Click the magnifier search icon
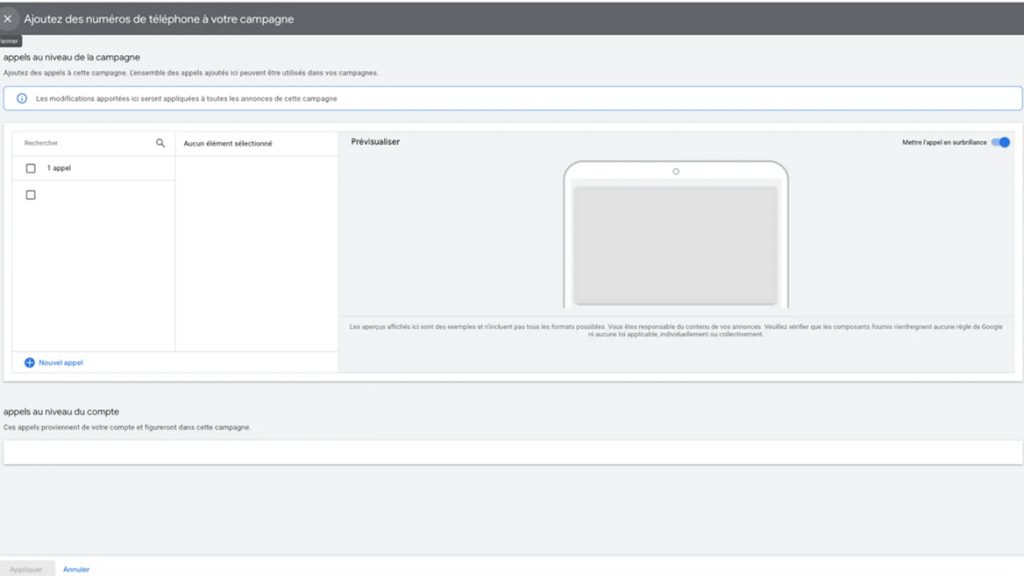This screenshot has width=1024, height=576. click(x=160, y=143)
